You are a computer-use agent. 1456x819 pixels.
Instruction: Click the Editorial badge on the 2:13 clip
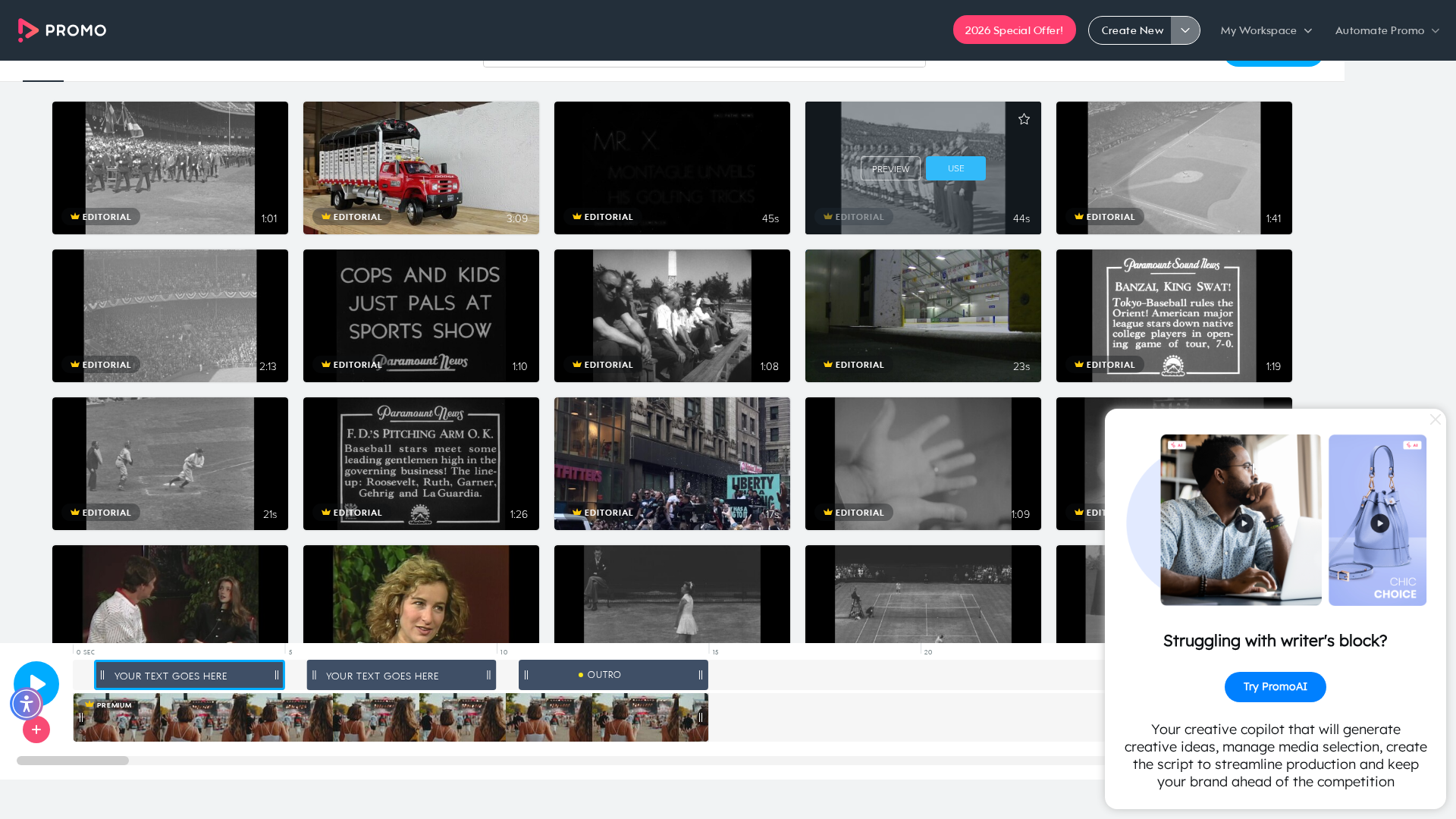pyautogui.click(x=101, y=365)
